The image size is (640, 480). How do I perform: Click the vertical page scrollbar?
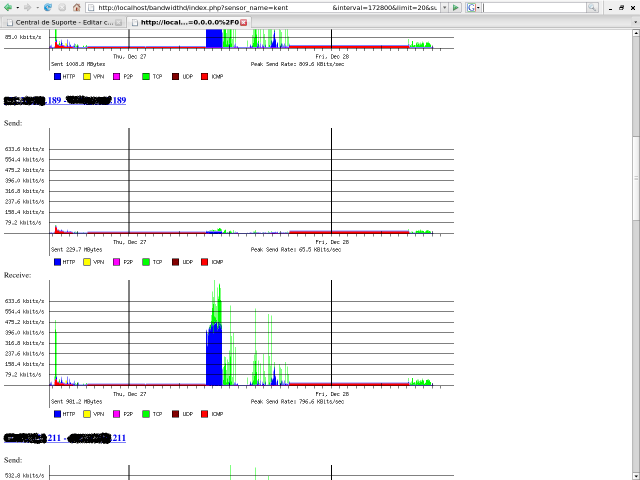636,253
